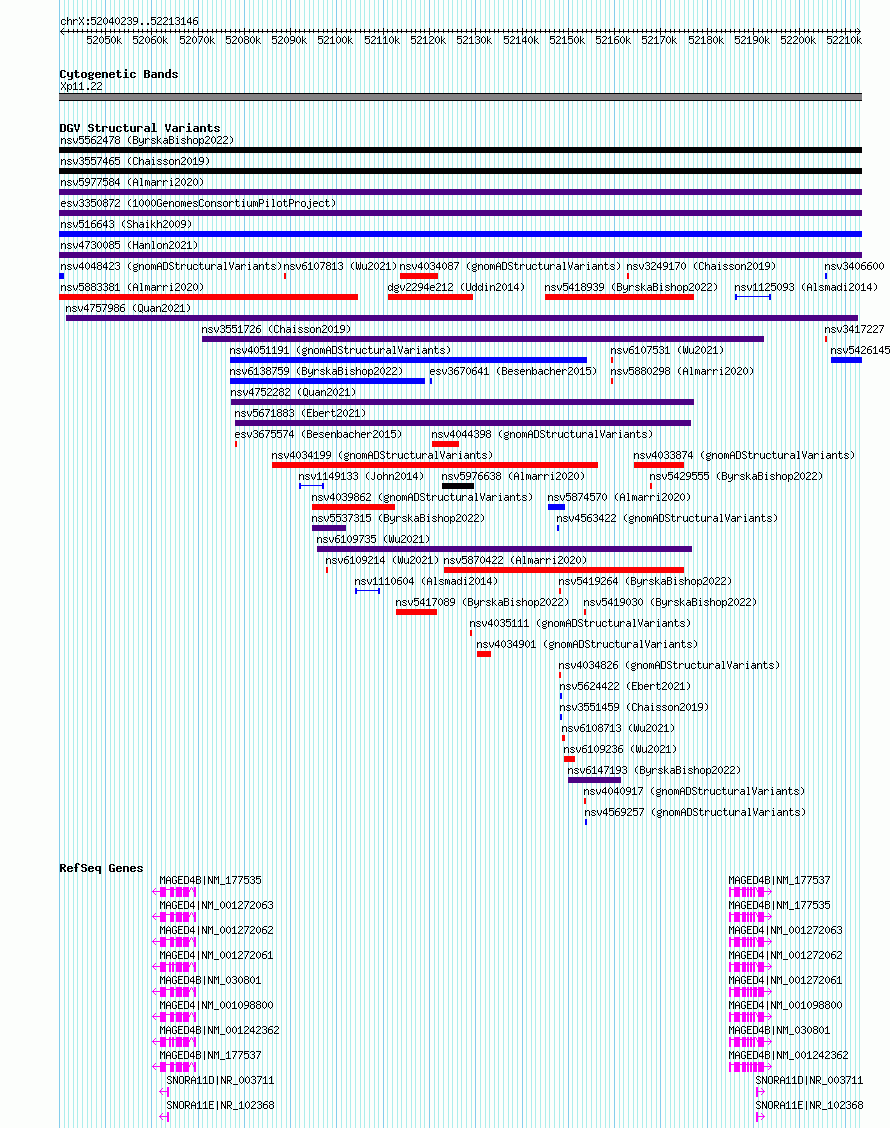Click the nsv5426145 variant label
Screen dimensions: 890x1128
coord(860,350)
